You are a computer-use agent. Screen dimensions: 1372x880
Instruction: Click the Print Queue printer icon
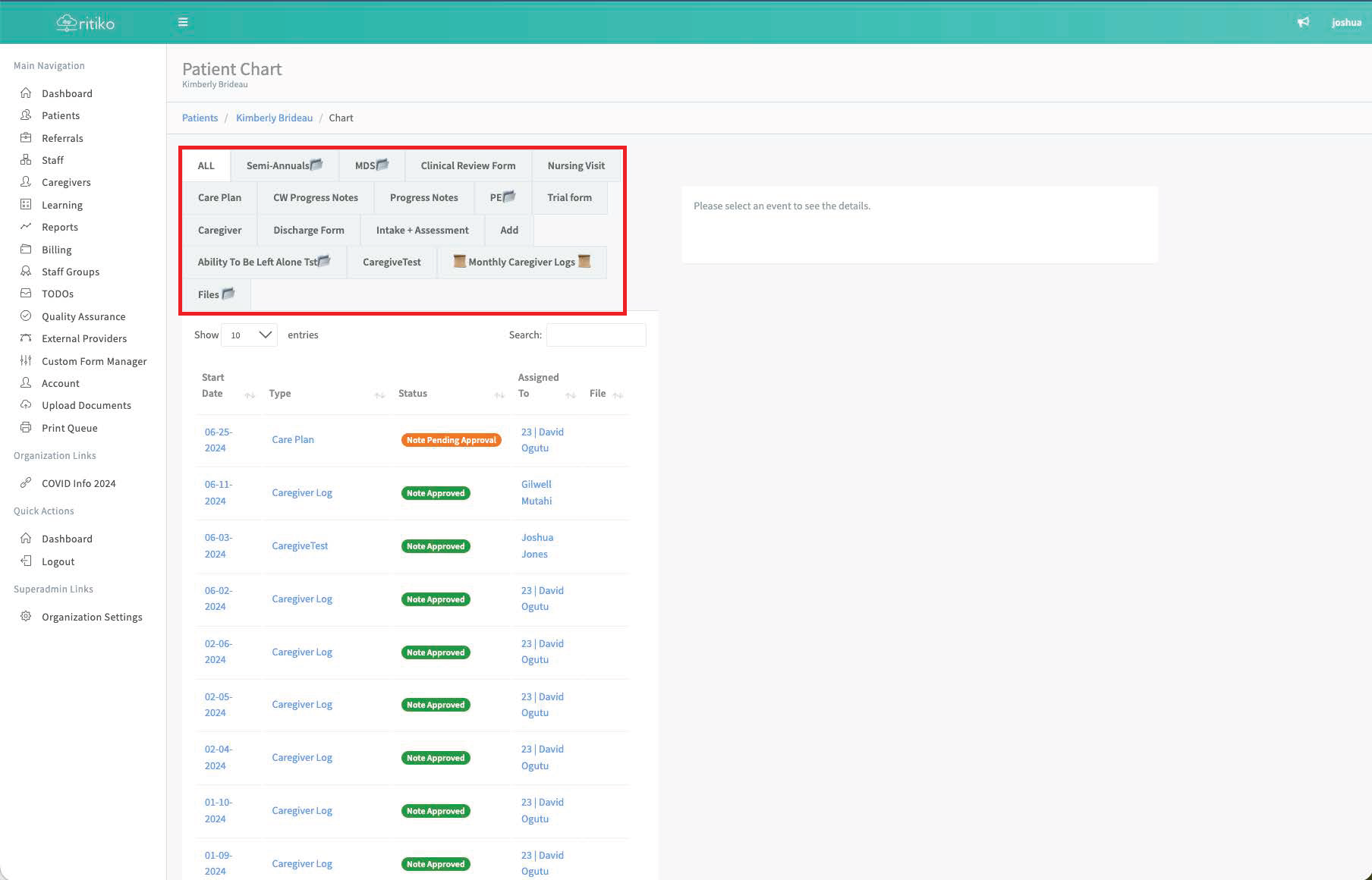[x=26, y=427]
